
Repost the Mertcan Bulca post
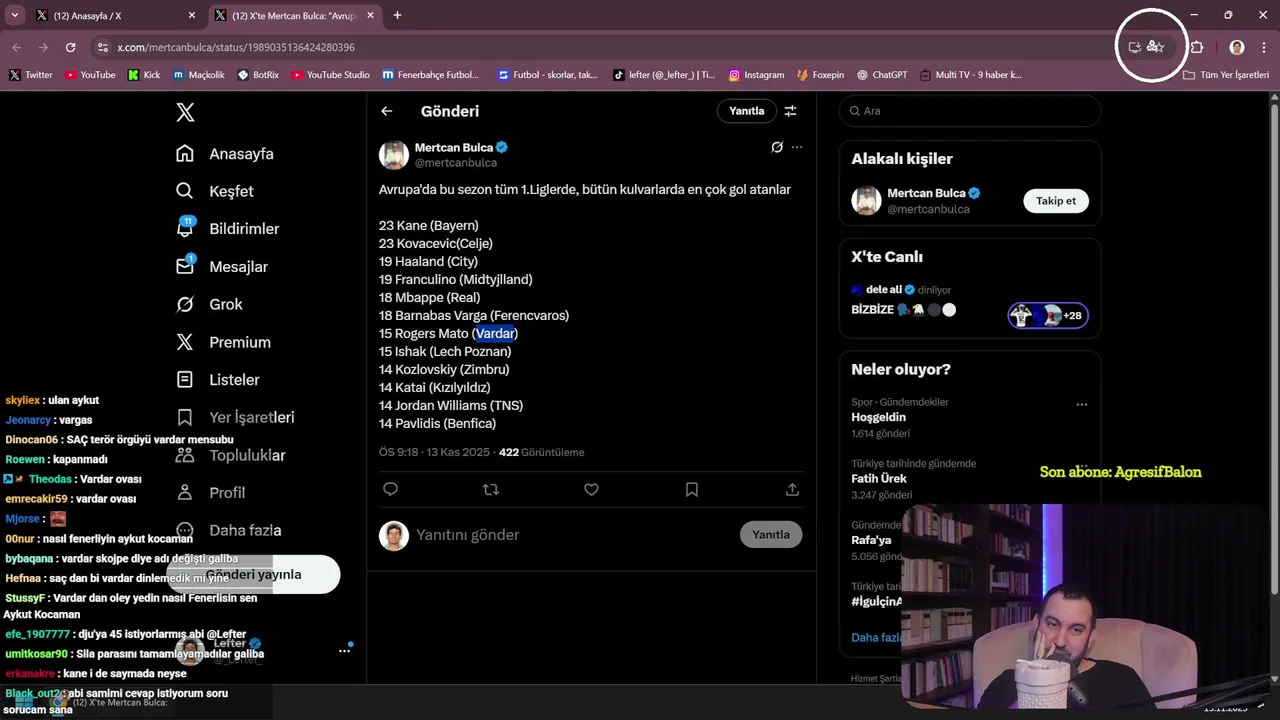click(491, 489)
